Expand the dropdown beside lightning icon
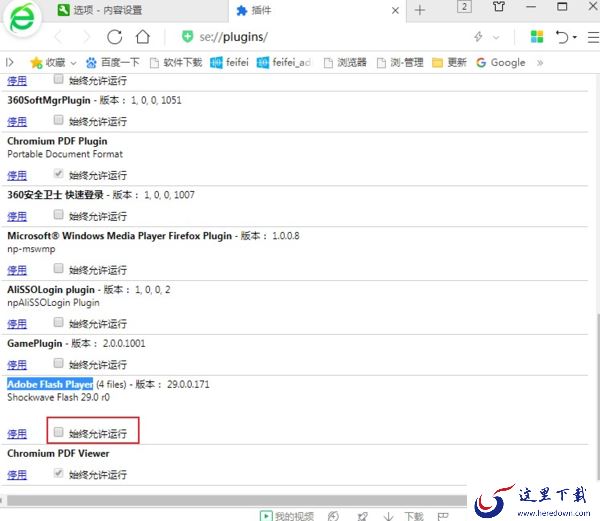600x521 pixels. (496, 37)
